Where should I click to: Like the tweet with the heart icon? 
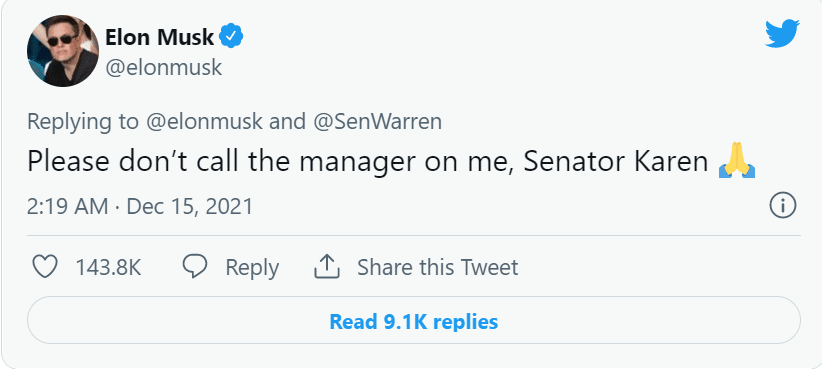tap(45, 267)
